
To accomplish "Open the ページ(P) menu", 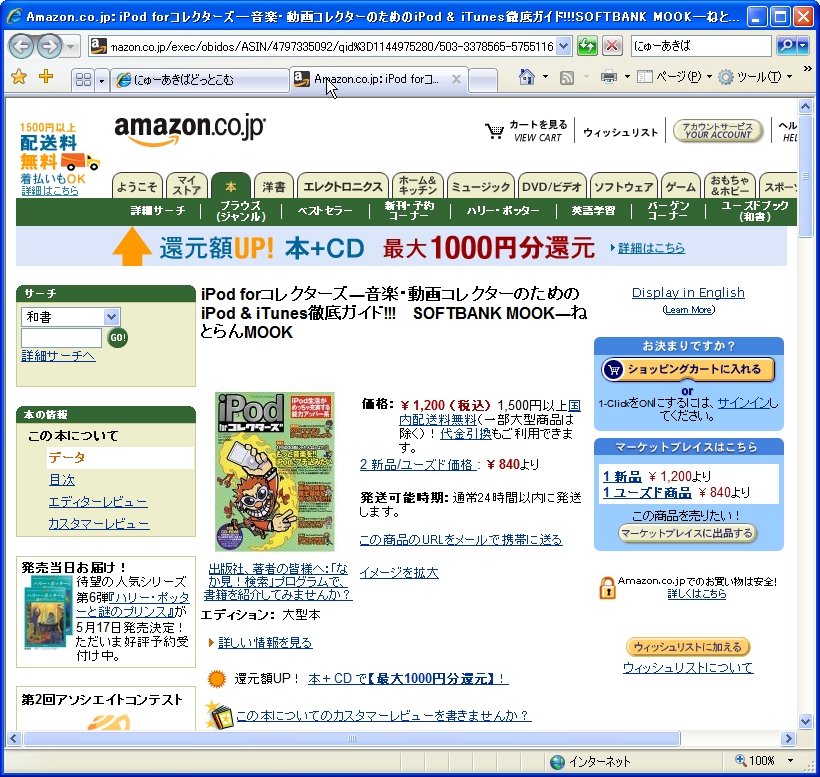I will click(x=674, y=77).
